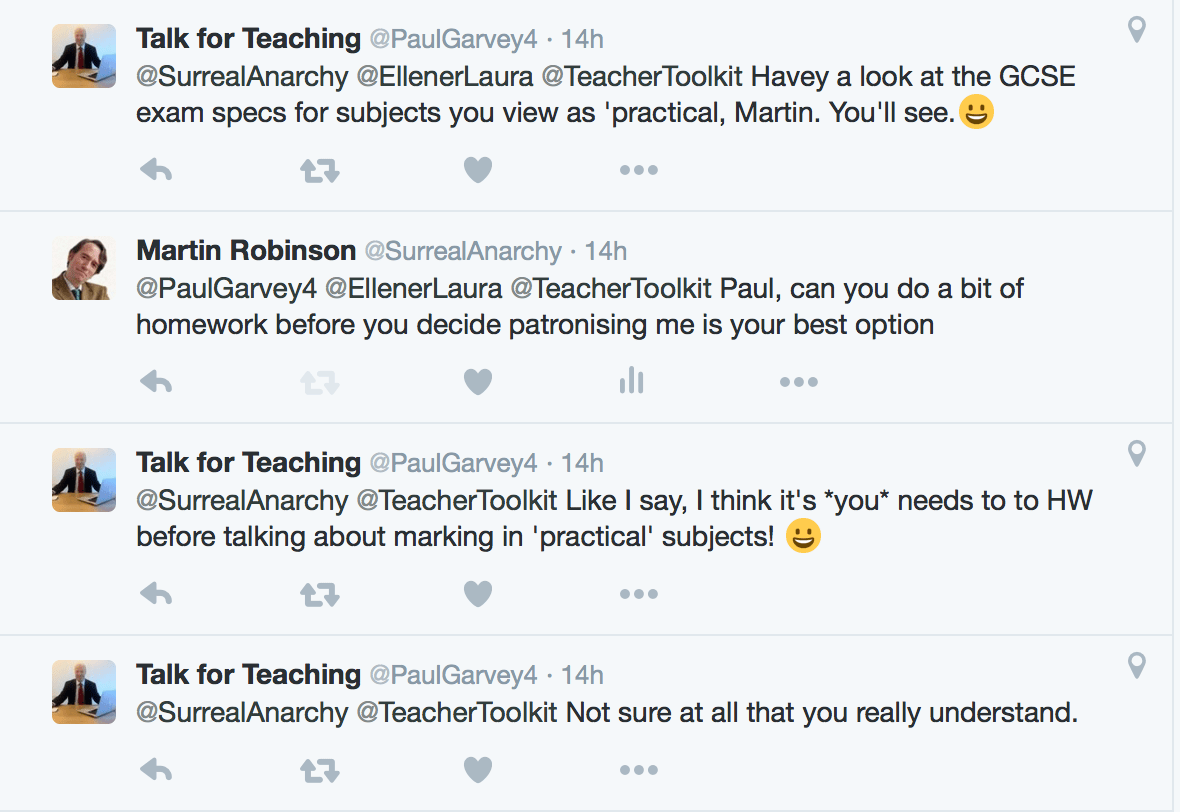1180x812 pixels.
Task: Click the location pin on the top tweet
Action: point(1136,30)
